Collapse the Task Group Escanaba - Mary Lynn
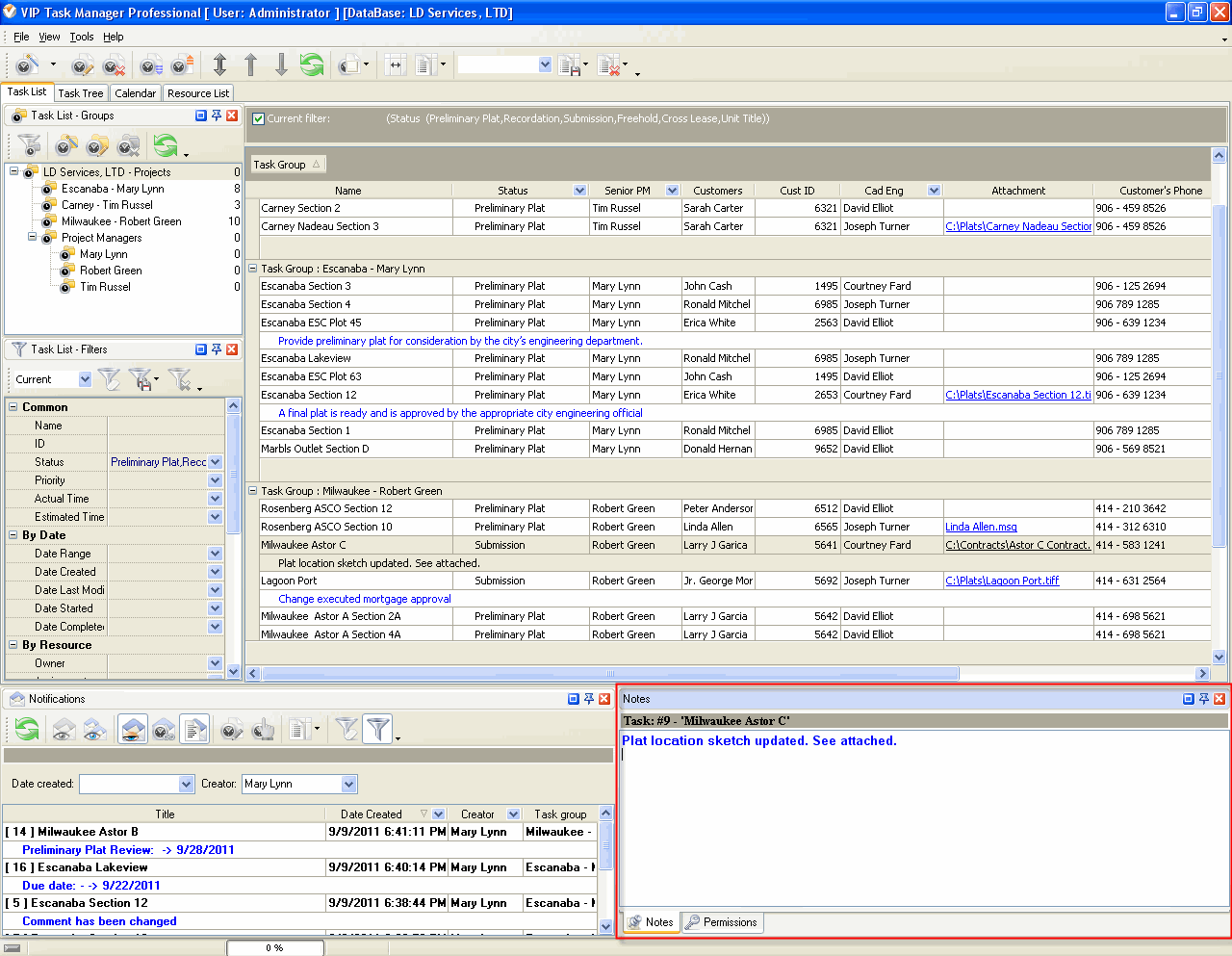The height and width of the screenshot is (956, 1232). (252, 269)
